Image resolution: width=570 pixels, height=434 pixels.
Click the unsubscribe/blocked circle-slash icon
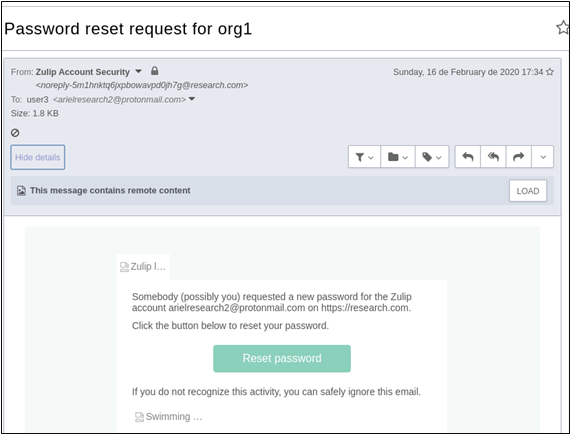[15, 133]
